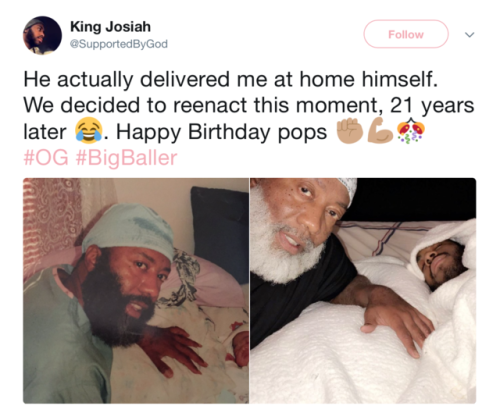The height and width of the screenshot is (413, 500).
Task: Click the party popper emoji
Action: (411, 130)
